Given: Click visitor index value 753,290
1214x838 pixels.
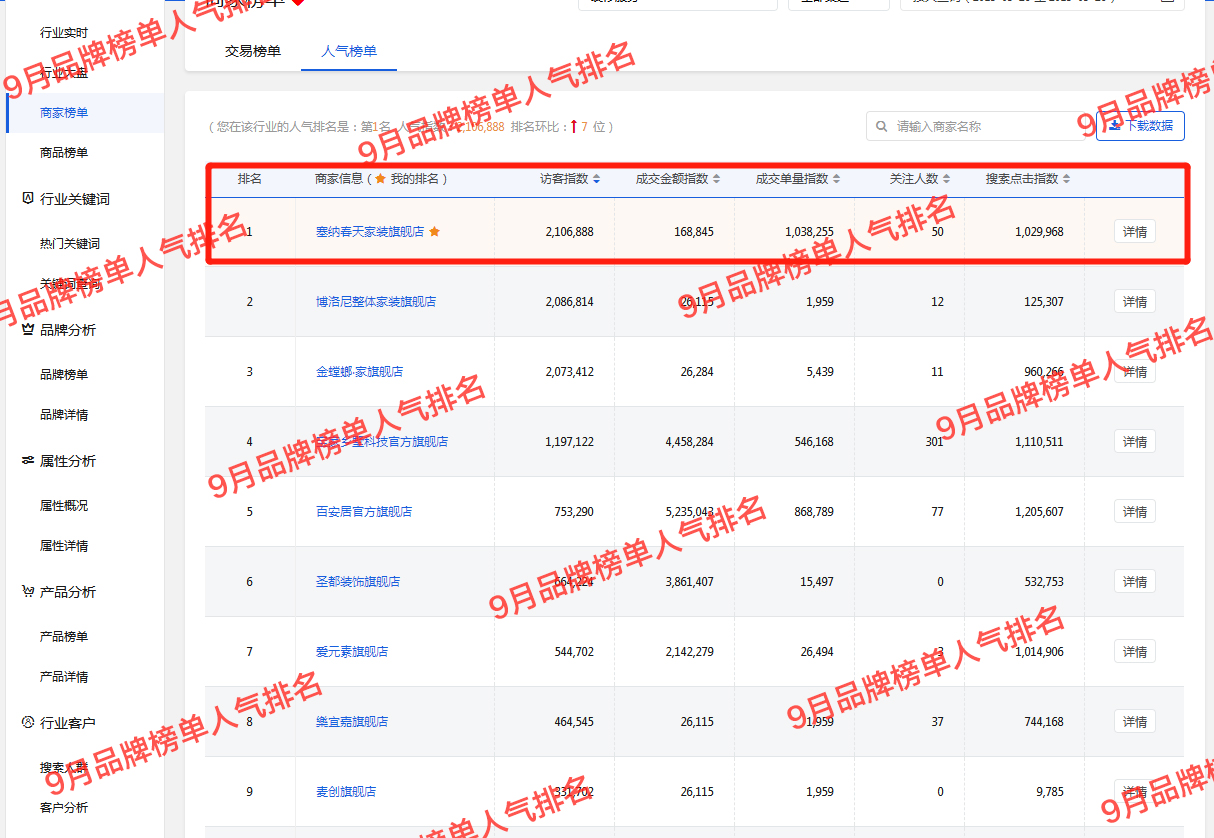Looking at the screenshot, I should click(x=574, y=512).
